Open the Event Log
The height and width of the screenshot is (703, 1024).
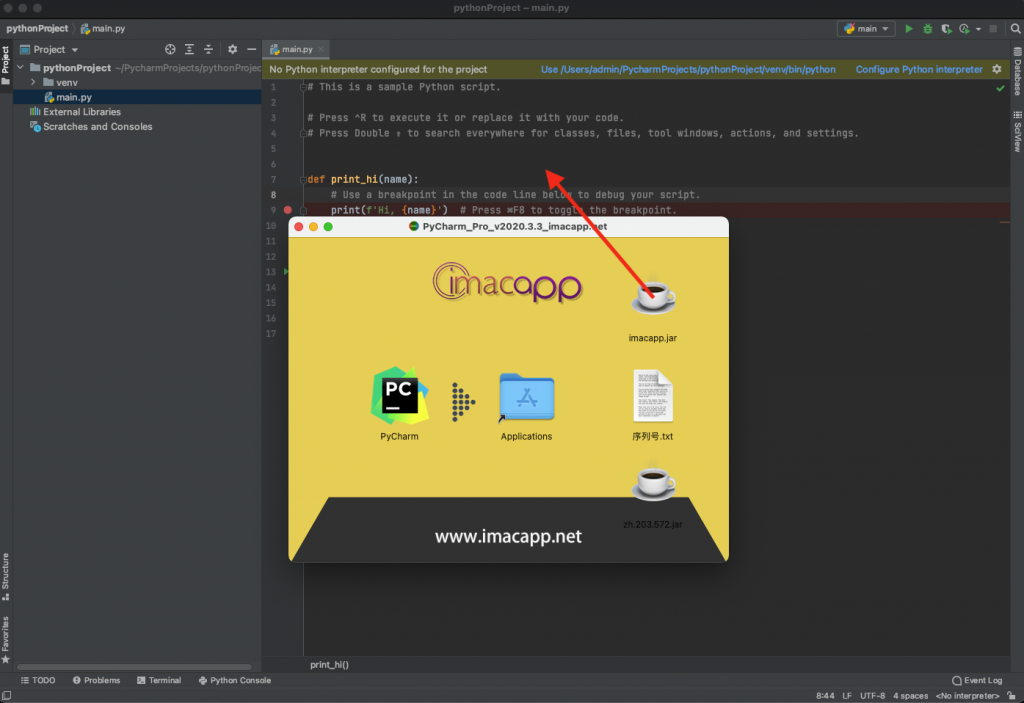(x=977, y=680)
